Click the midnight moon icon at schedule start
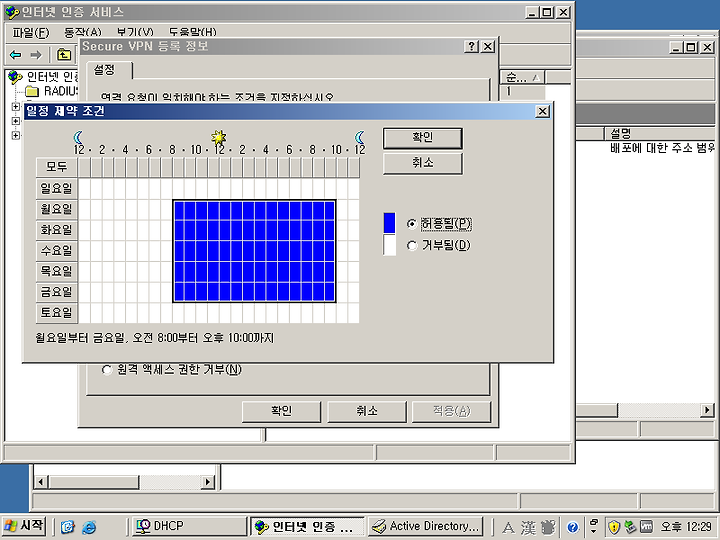 (x=79, y=137)
